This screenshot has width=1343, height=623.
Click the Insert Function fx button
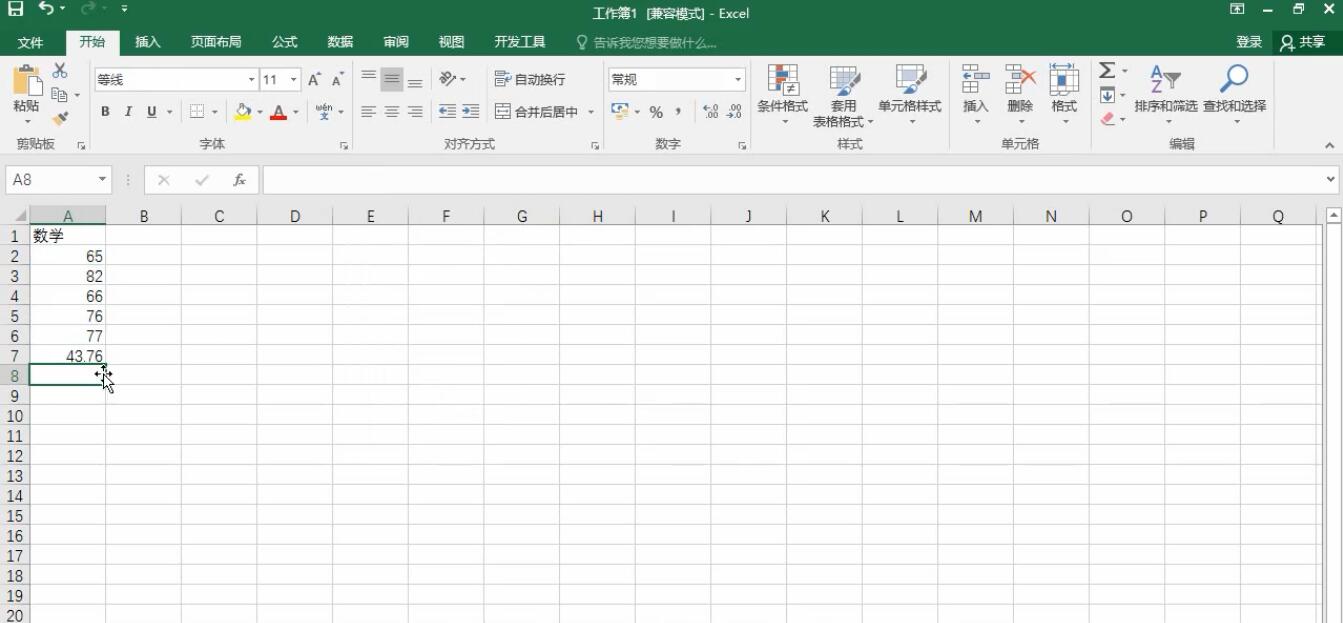[240, 180]
